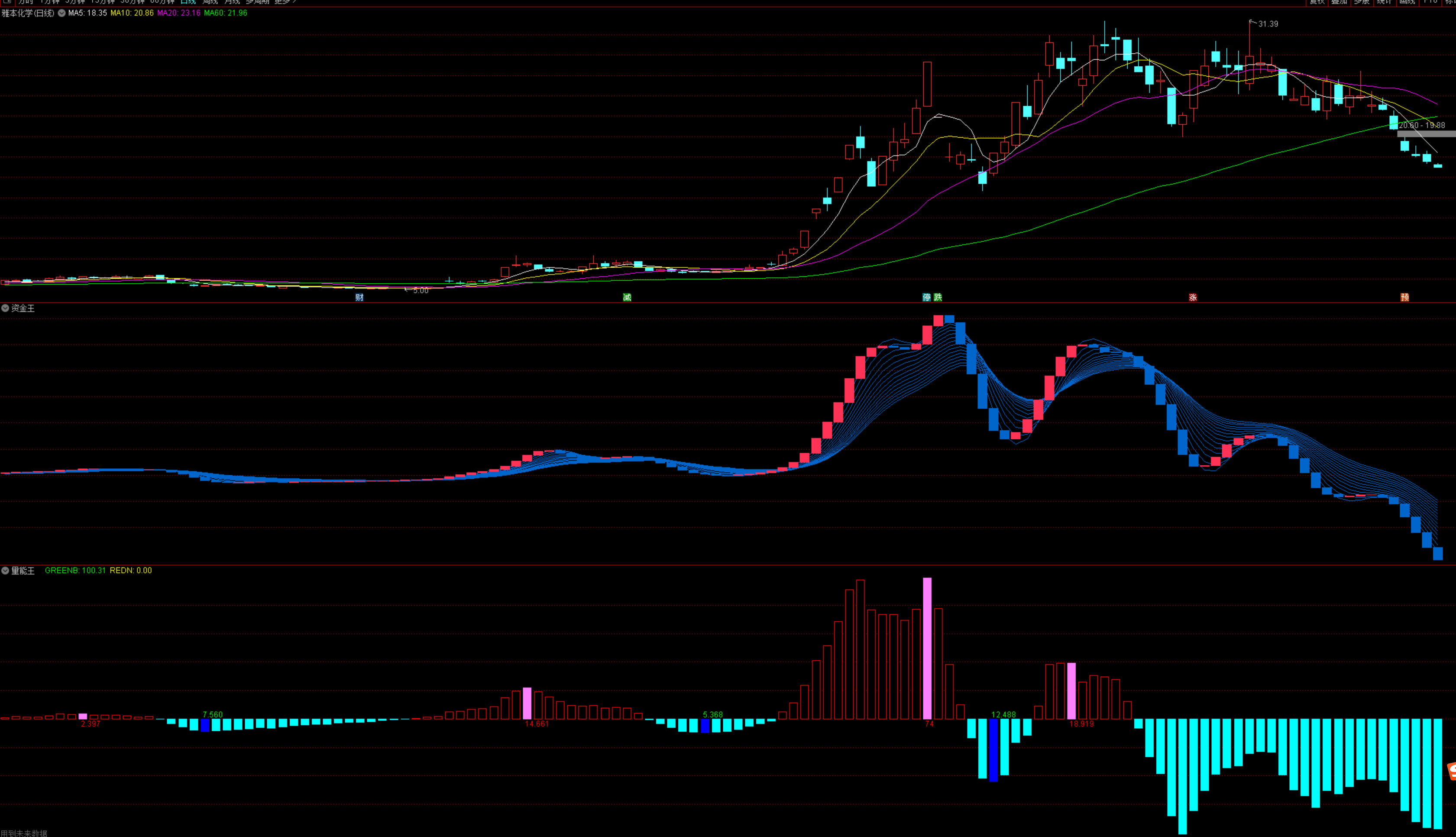Click the gray price gap bar
Viewport: 1456px width, 837px height.
1427,133
